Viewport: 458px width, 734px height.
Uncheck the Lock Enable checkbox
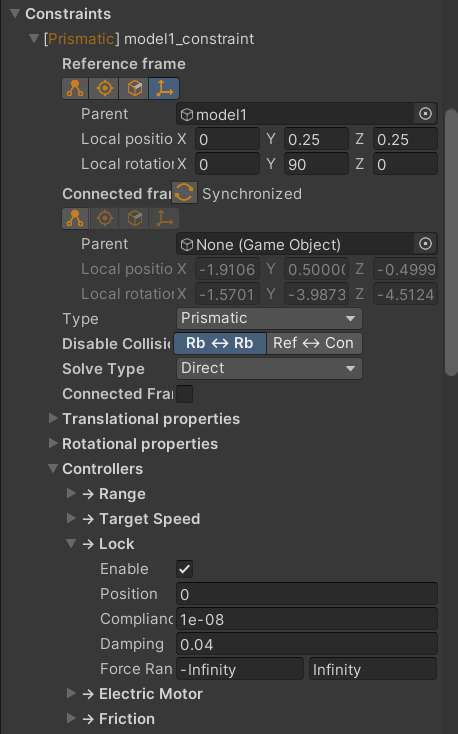pyautogui.click(x=185, y=569)
